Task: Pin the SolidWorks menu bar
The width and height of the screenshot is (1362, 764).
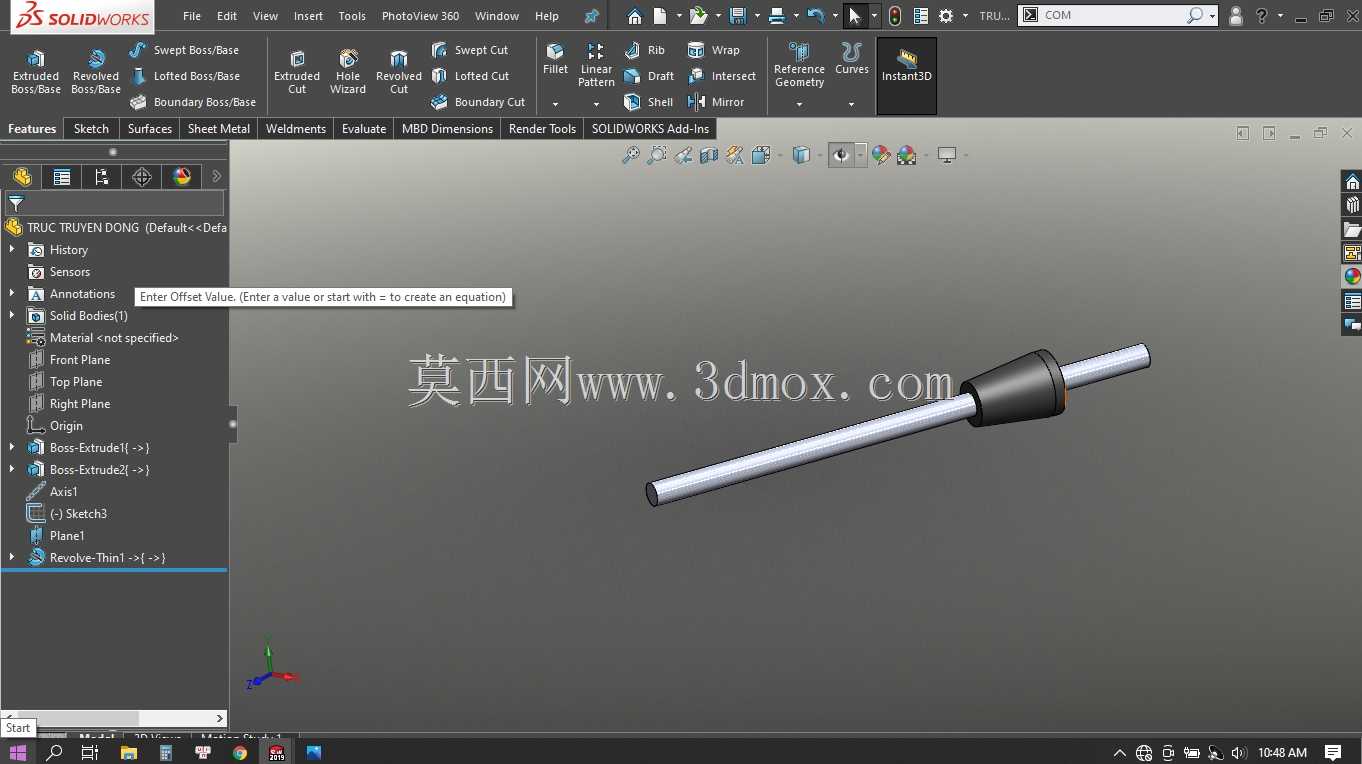Action: (592, 16)
